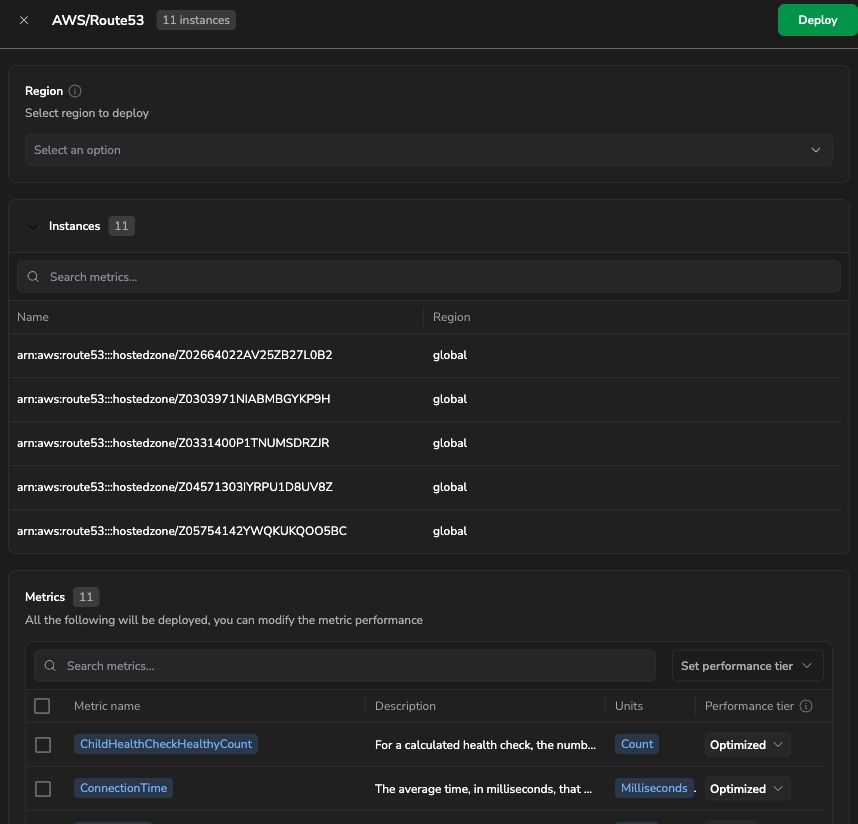This screenshot has width=858, height=824.
Task: Focus the Metrics search metrics field
Action: (345, 666)
